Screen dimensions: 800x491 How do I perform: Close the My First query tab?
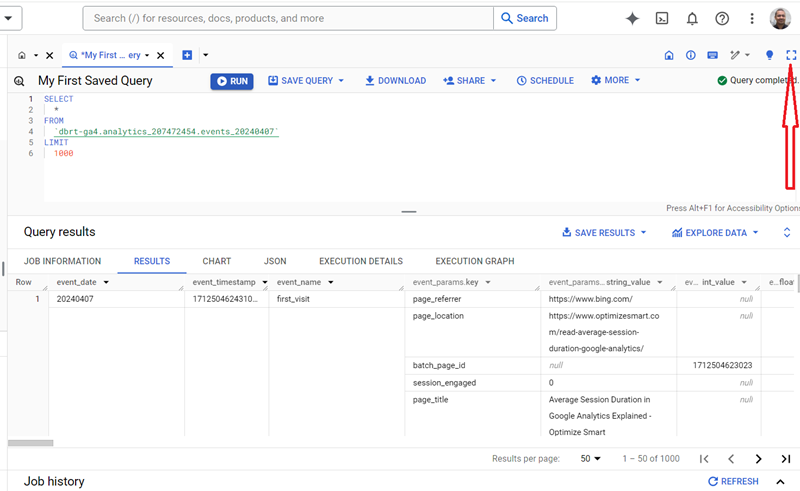[160, 55]
